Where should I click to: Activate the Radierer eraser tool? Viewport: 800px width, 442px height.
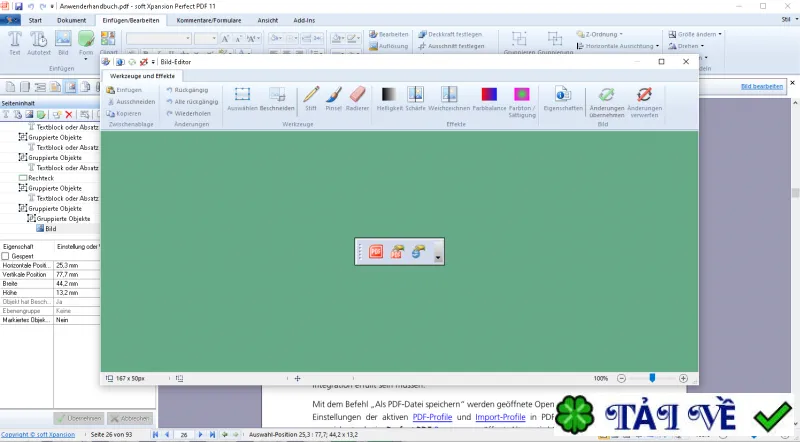point(357,99)
